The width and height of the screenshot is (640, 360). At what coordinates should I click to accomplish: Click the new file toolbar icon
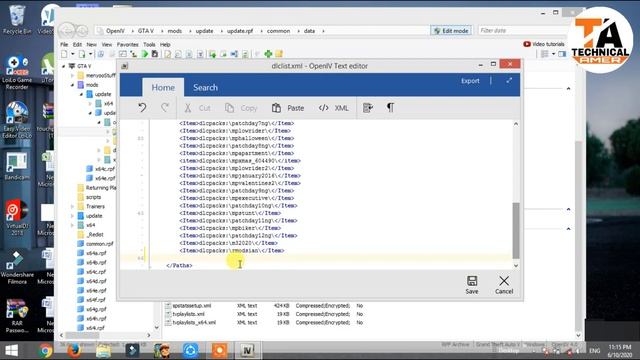tap(64, 54)
